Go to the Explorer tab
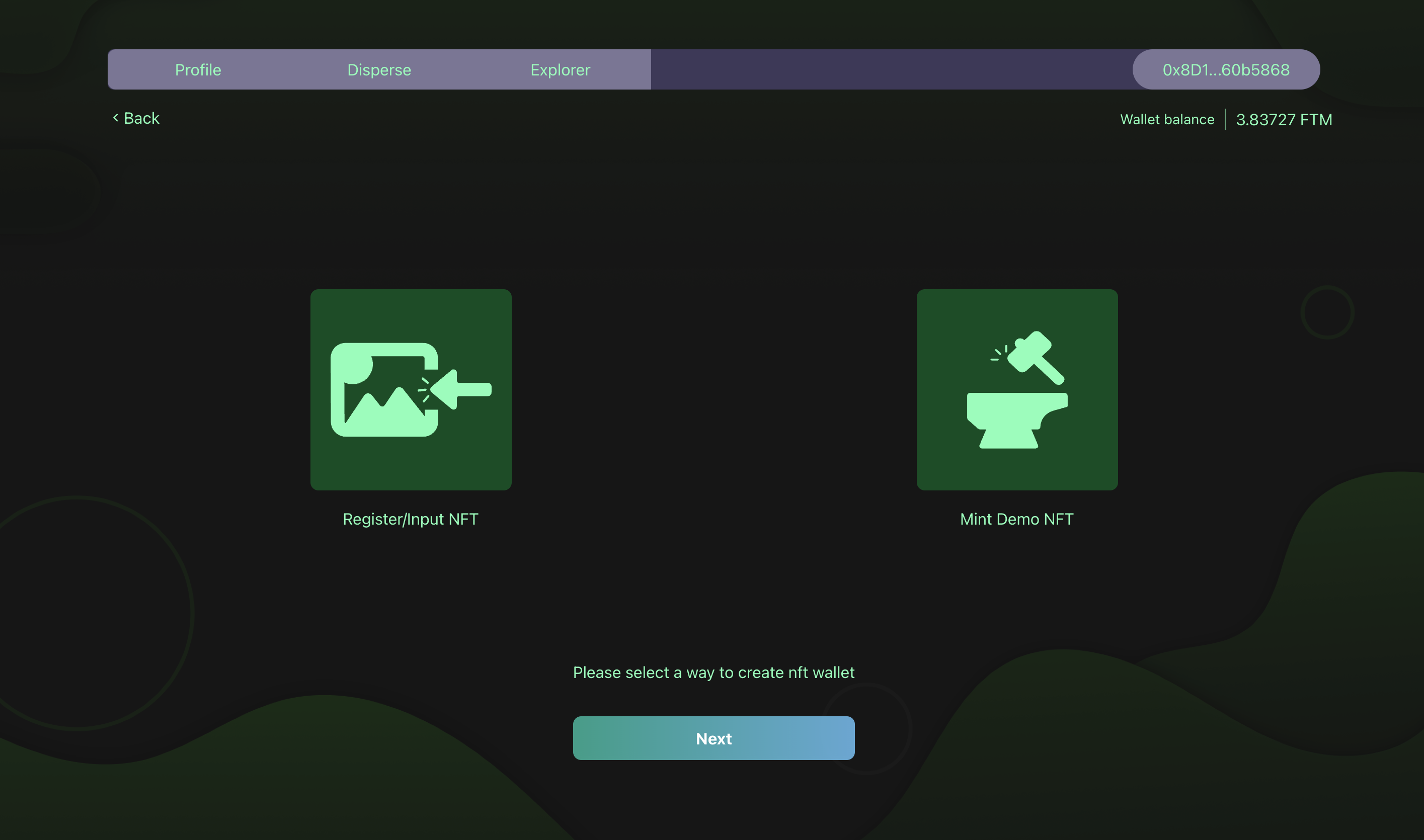This screenshot has width=1424, height=840. 560,69
